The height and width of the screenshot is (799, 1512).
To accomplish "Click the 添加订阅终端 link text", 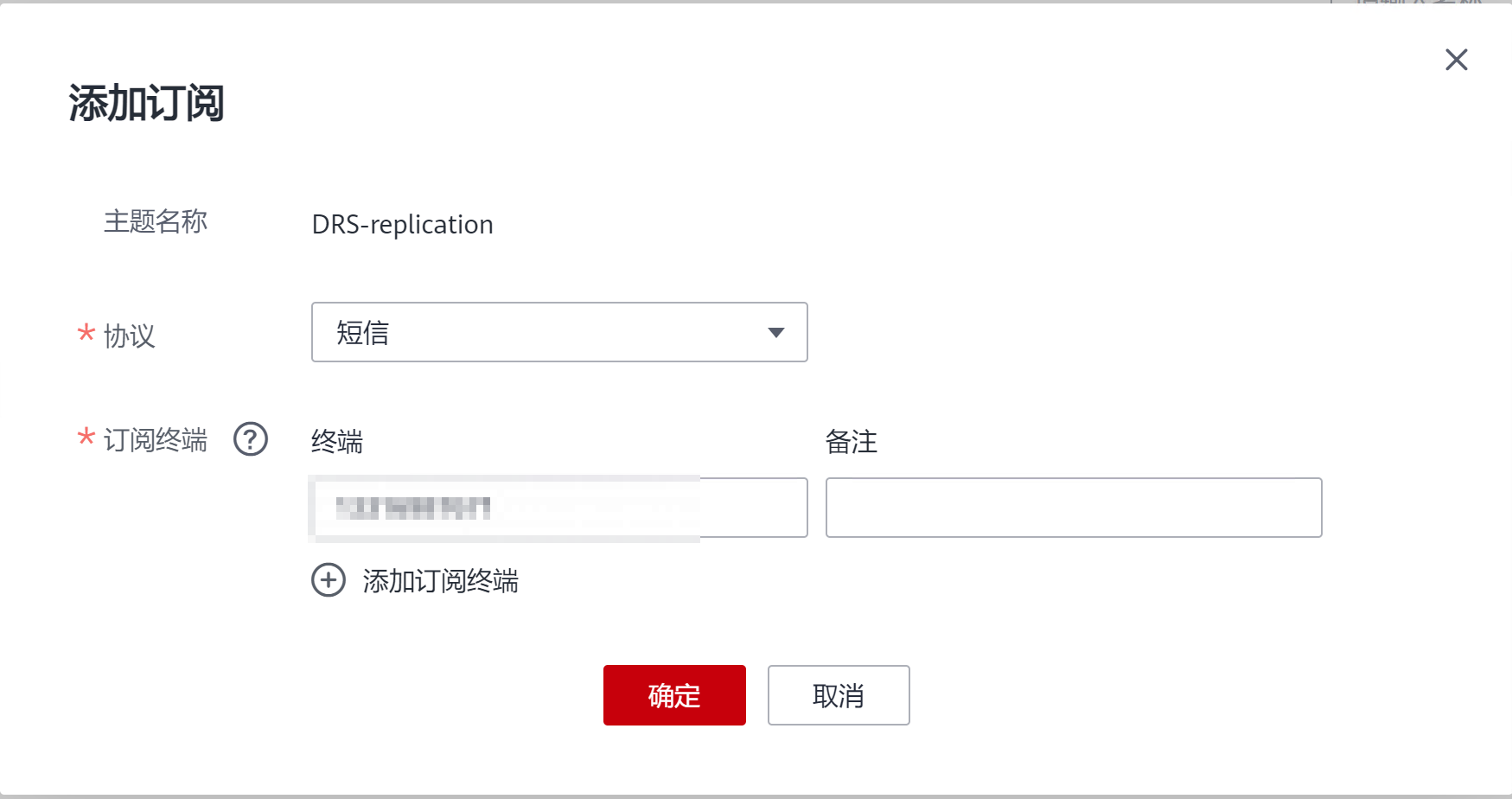I will click(440, 581).
